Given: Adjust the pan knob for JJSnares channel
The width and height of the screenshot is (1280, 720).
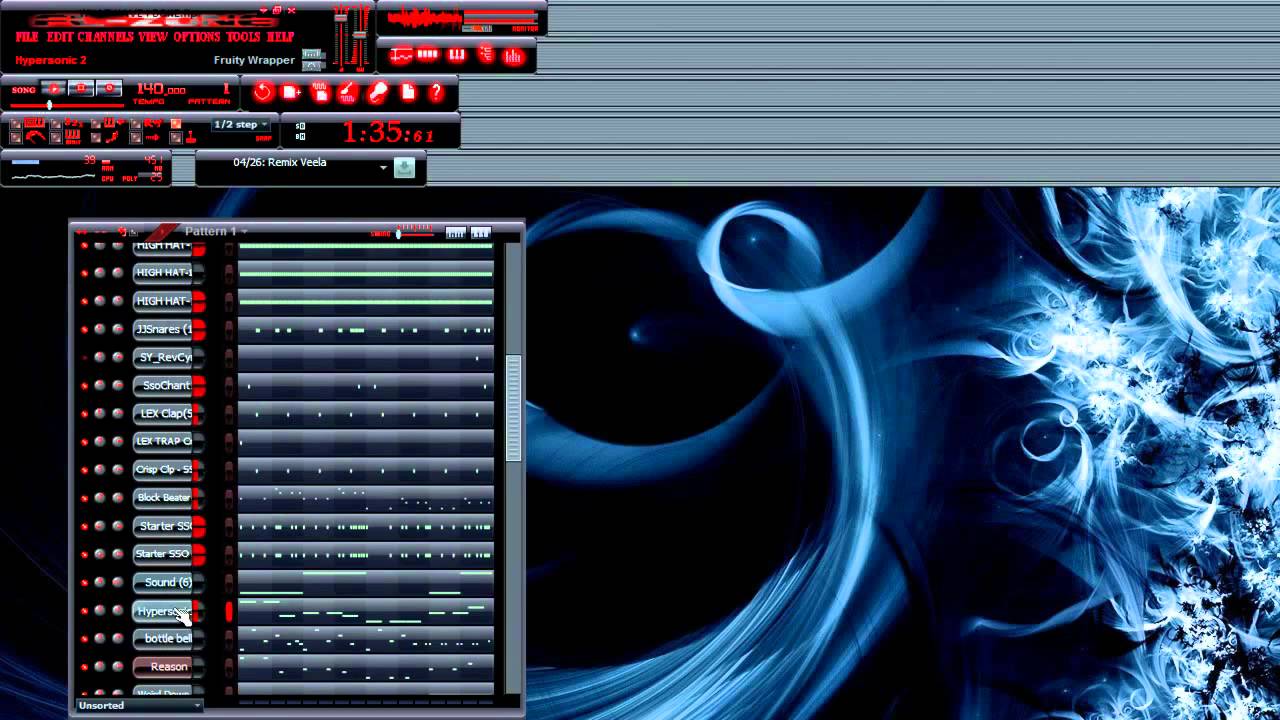Looking at the screenshot, I should tap(100, 329).
